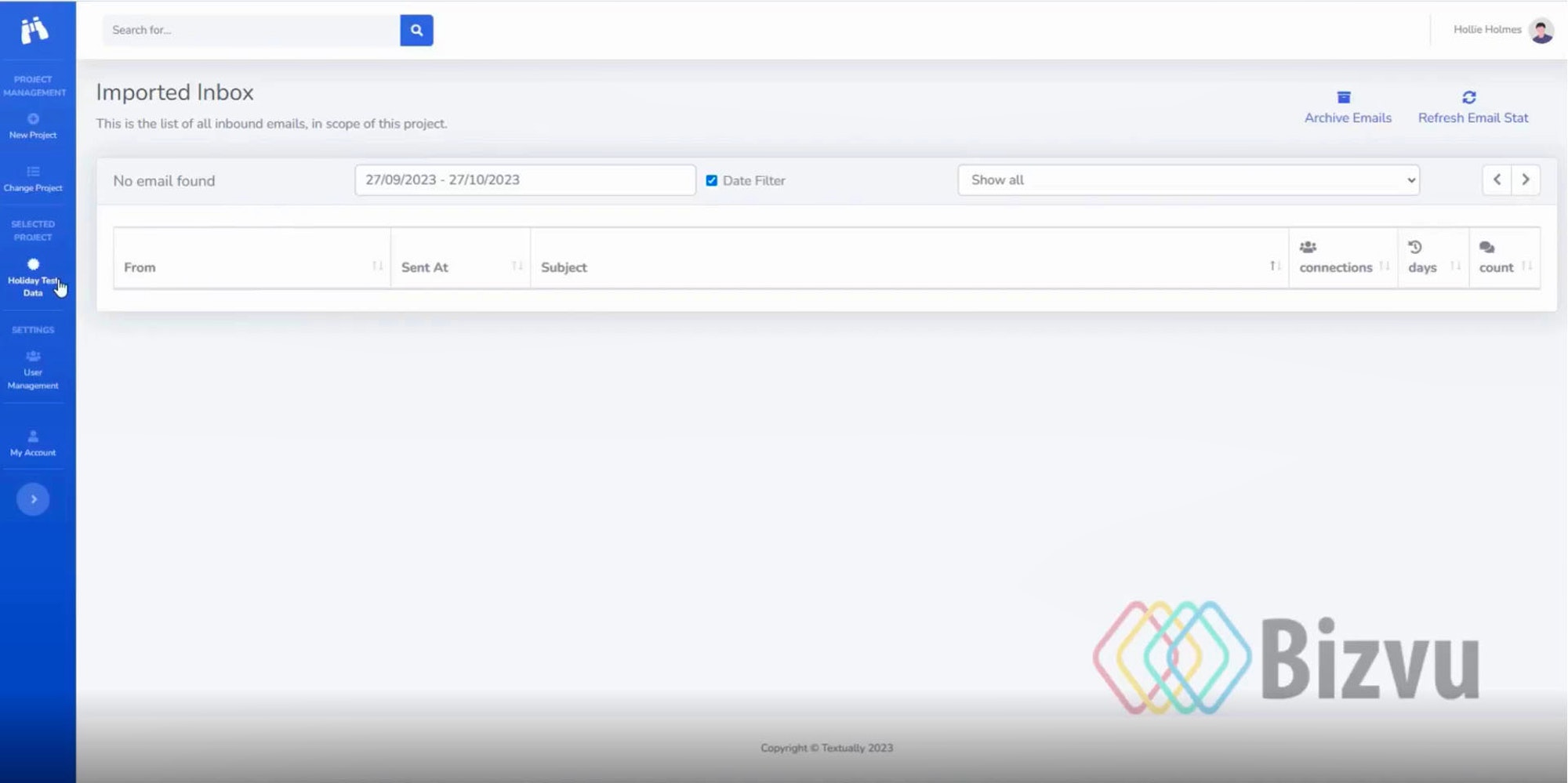This screenshot has height=783, width=1568.
Task: Go to the next page arrow
Action: 1526,179
